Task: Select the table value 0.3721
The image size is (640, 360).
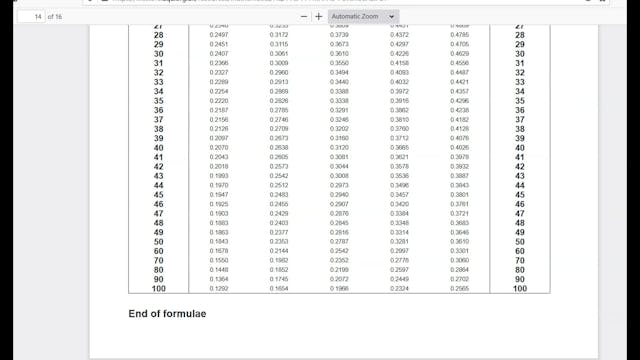Action: click(460, 213)
